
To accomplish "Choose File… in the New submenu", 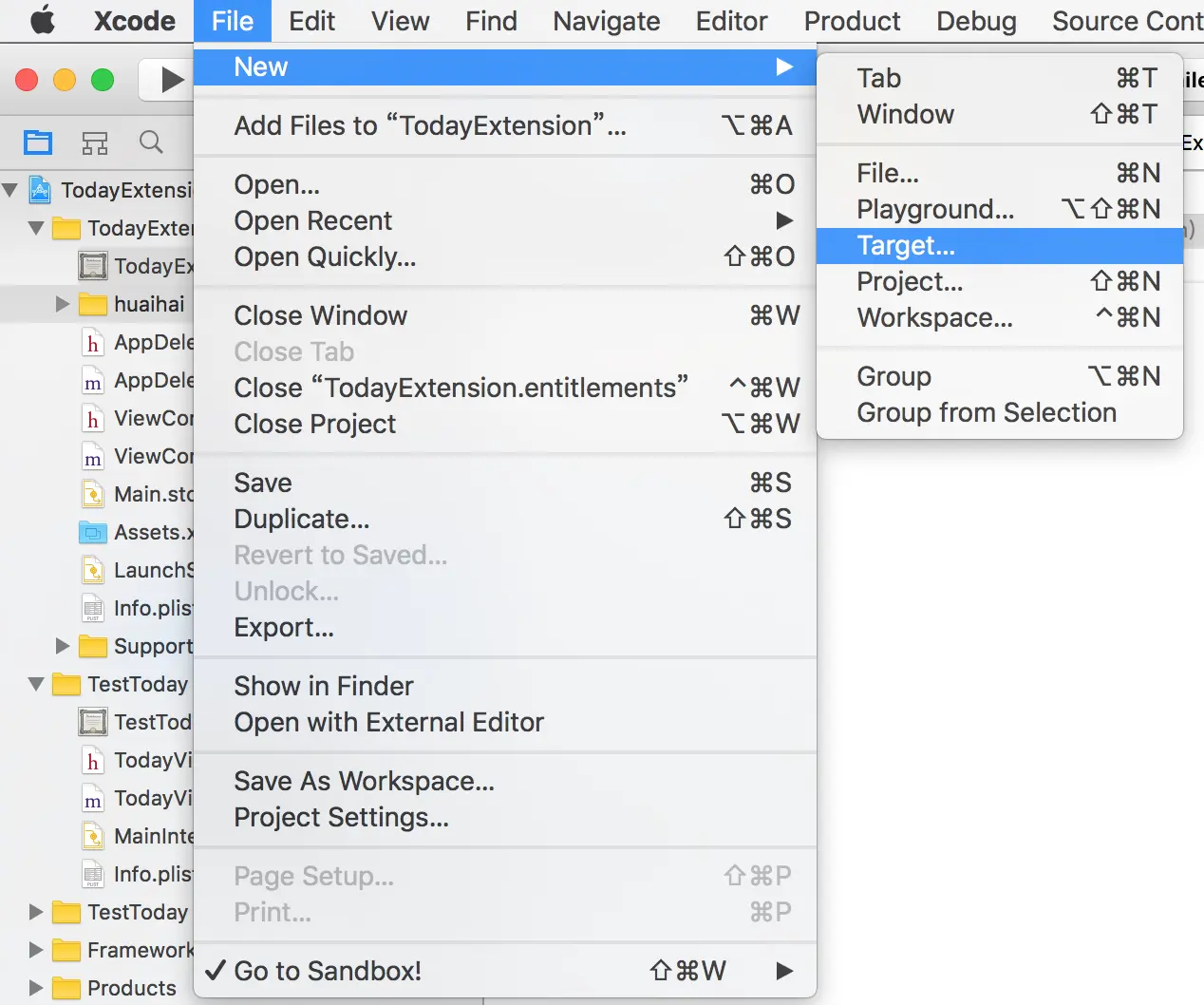I will tap(1000, 173).
